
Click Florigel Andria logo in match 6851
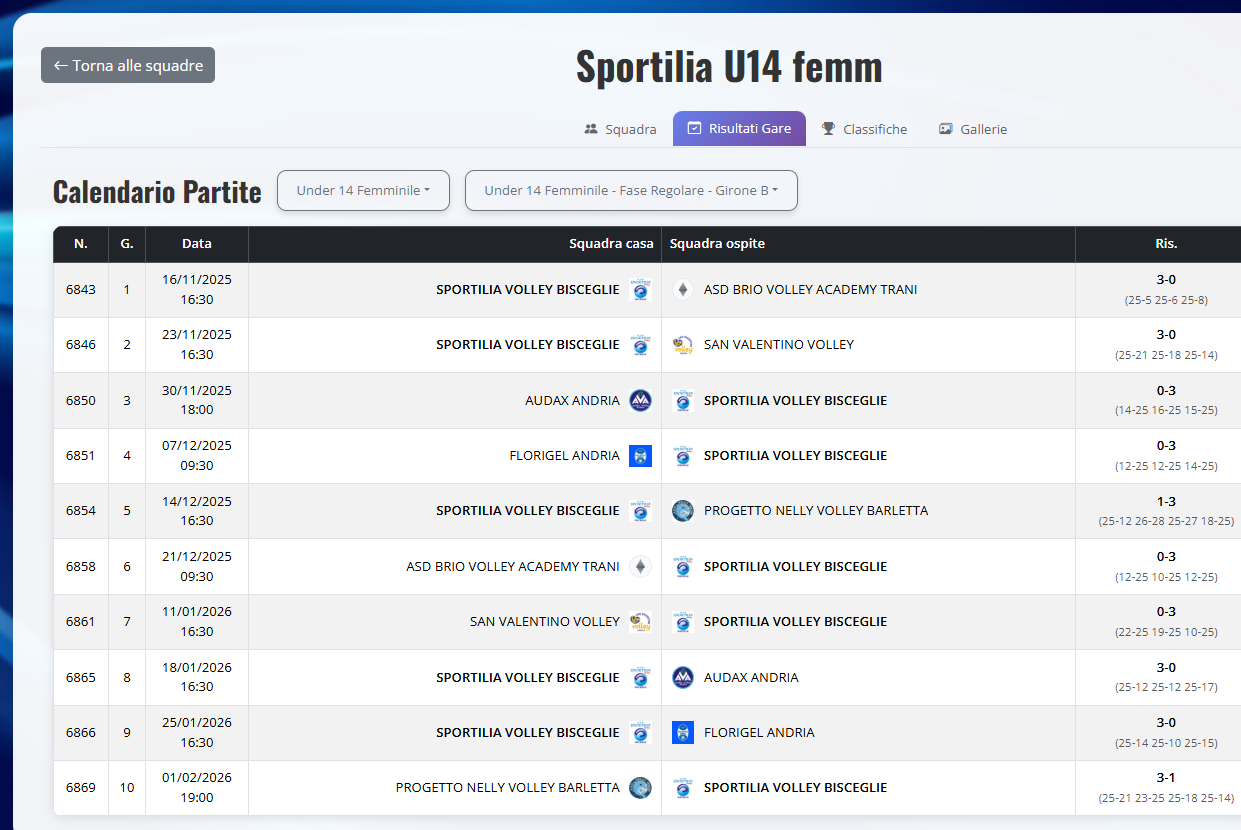pyautogui.click(x=640, y=456)
